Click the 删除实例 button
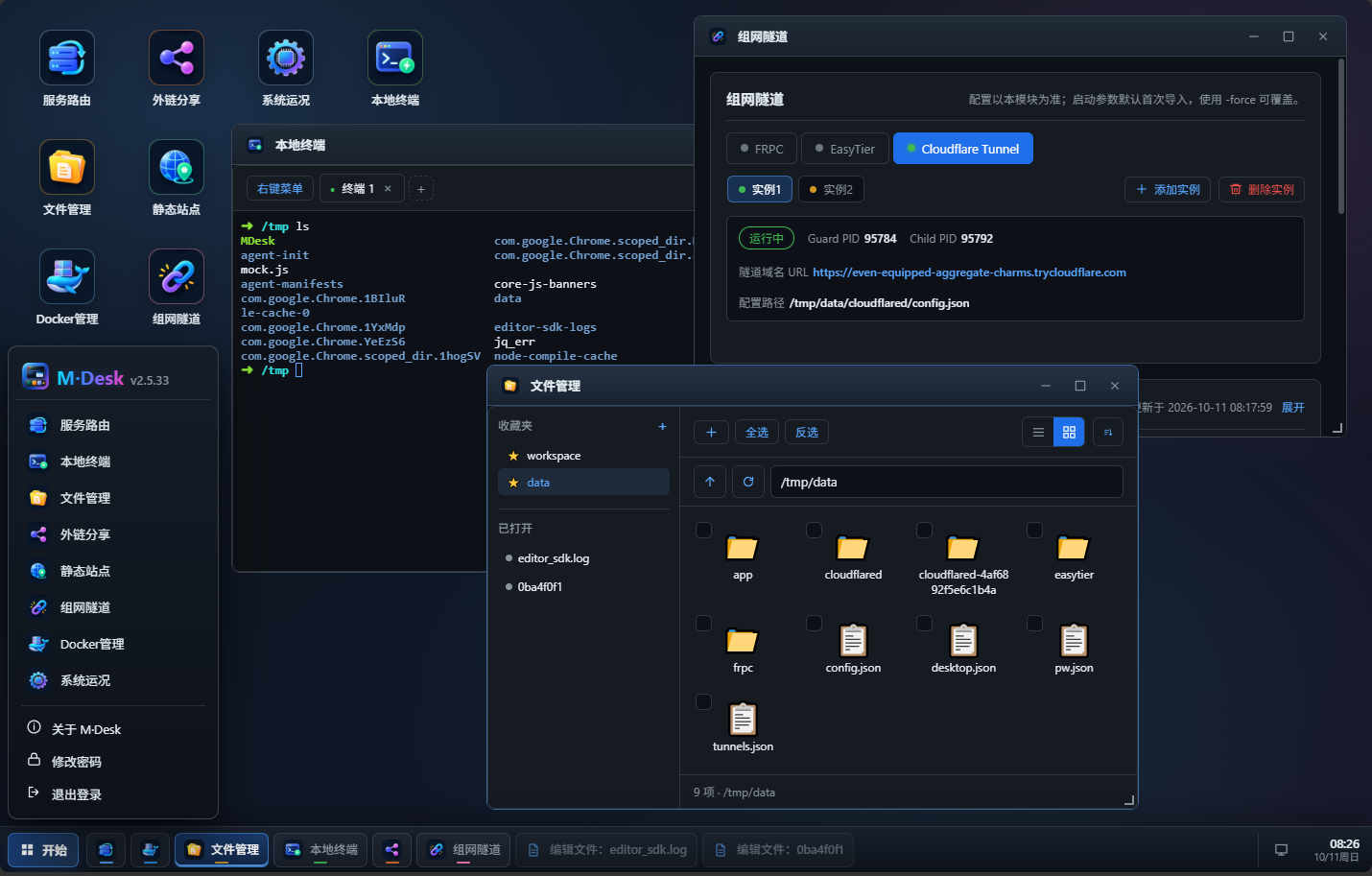 [x=1262, y=190]
